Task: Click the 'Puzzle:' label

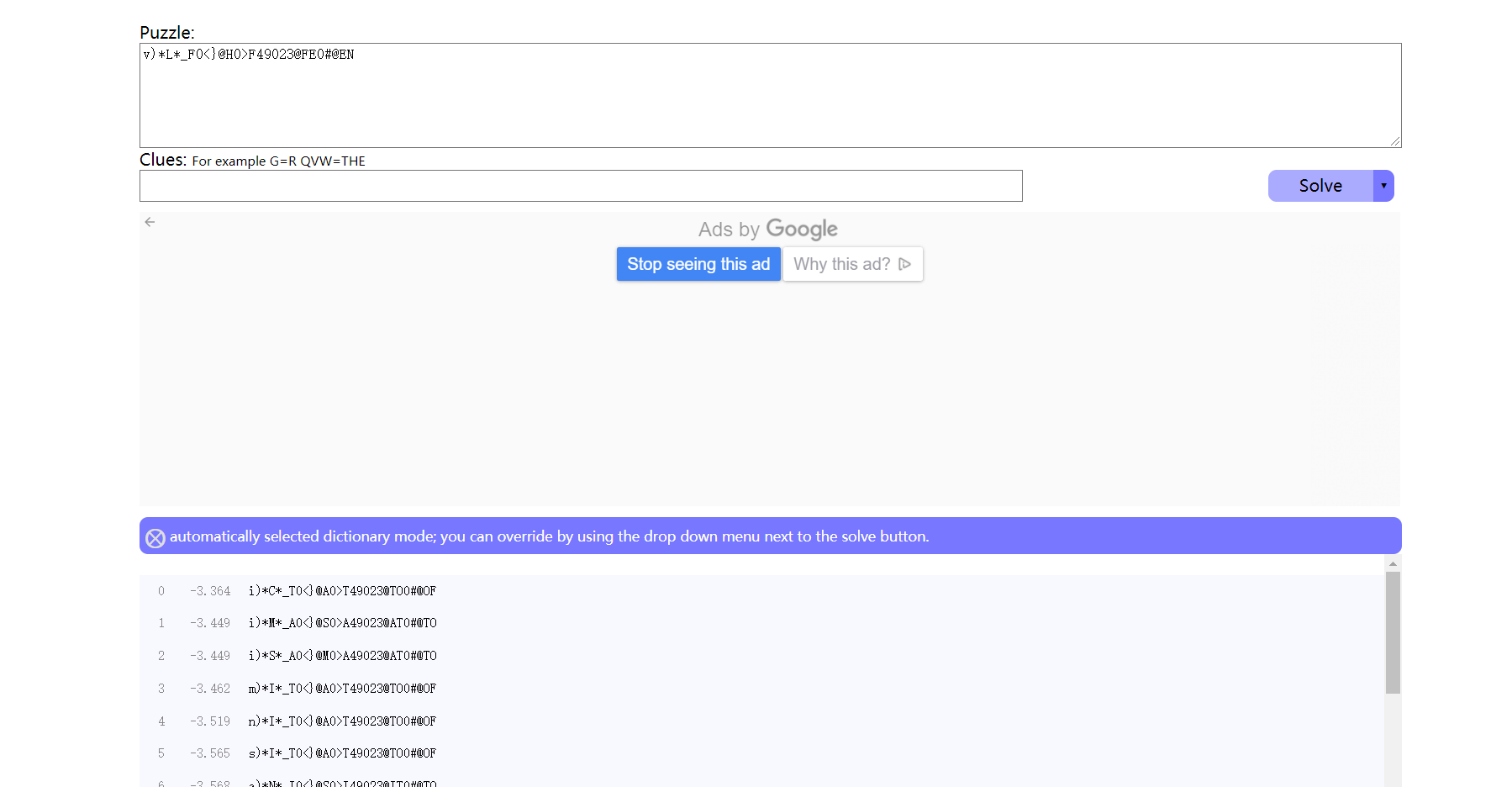Action: 167,33
